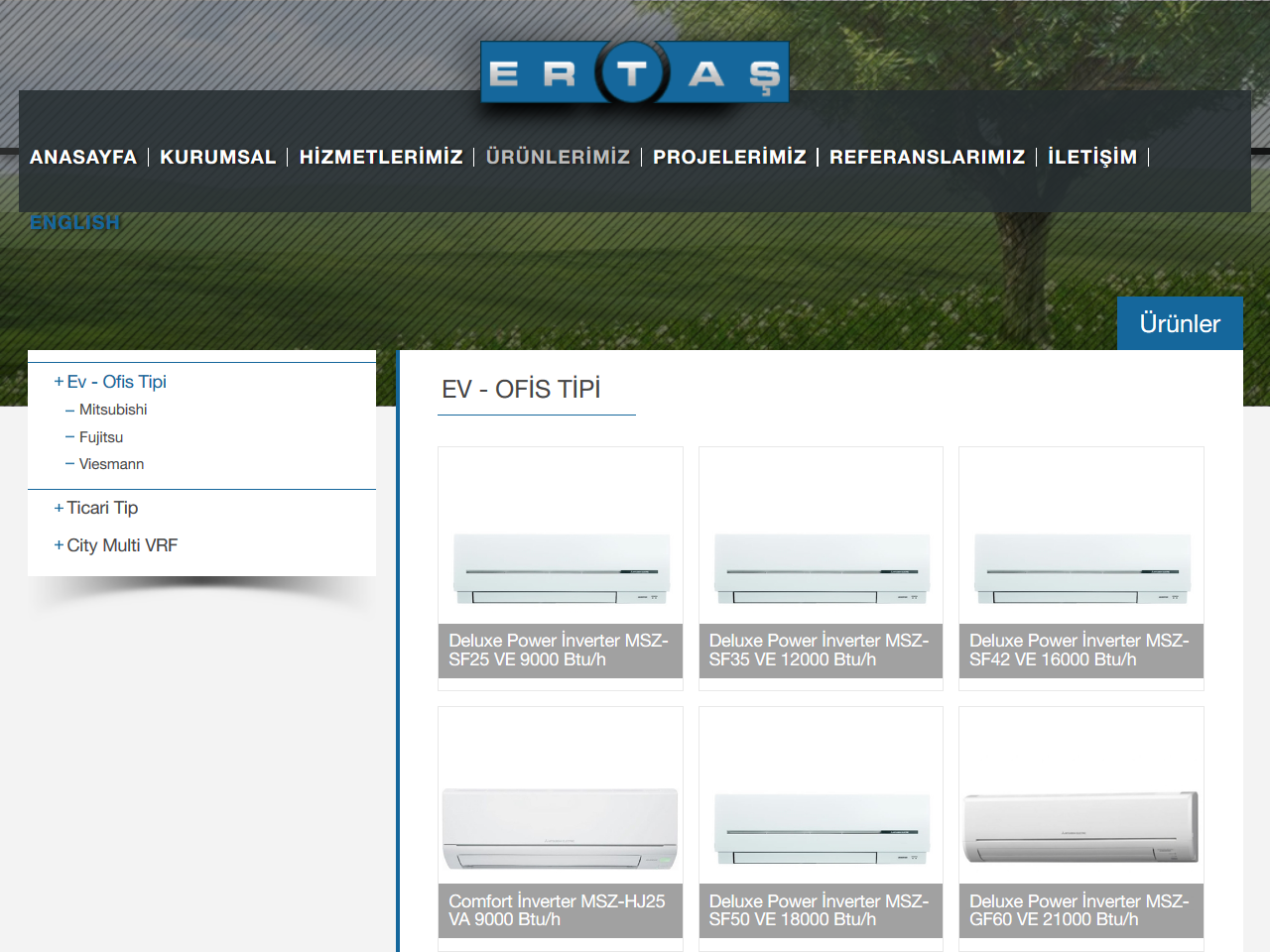This screenshot has width=1270, height=952.
Task: Open Fujitsu subcategory
Action: (101, 437)
